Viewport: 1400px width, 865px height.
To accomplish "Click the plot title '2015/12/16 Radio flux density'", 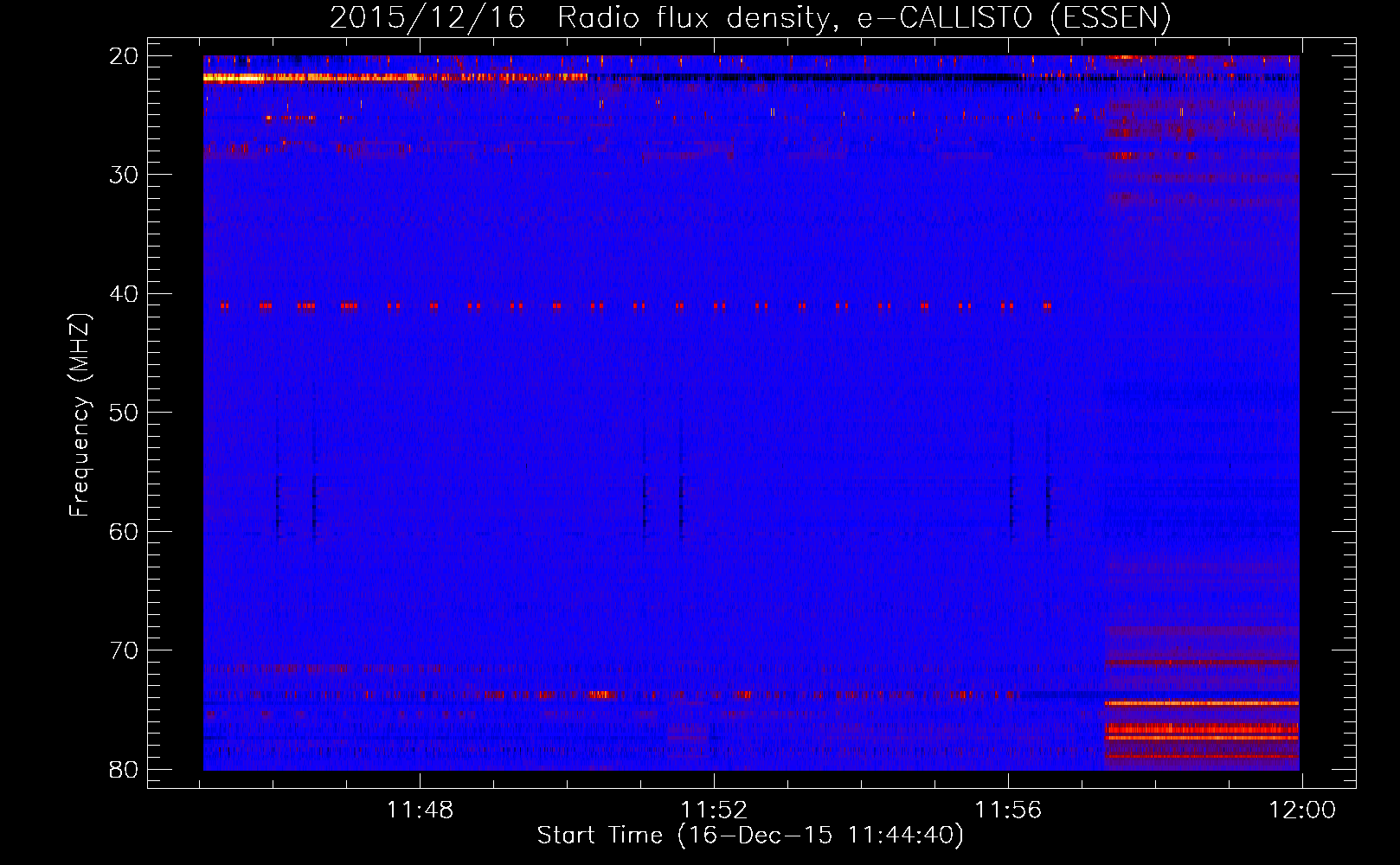I will pyautogui.click(x=750, y=17).
